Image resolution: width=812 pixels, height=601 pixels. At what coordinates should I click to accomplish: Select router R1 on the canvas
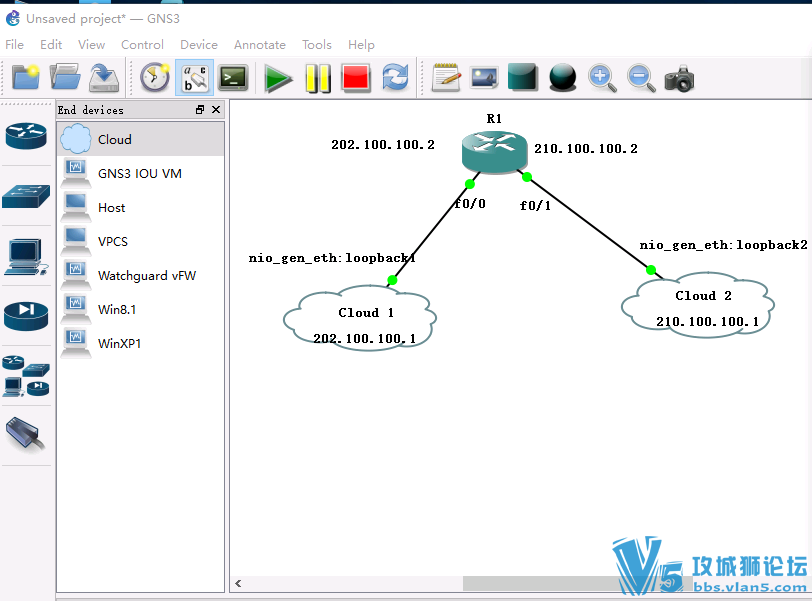tap(494, 151)
